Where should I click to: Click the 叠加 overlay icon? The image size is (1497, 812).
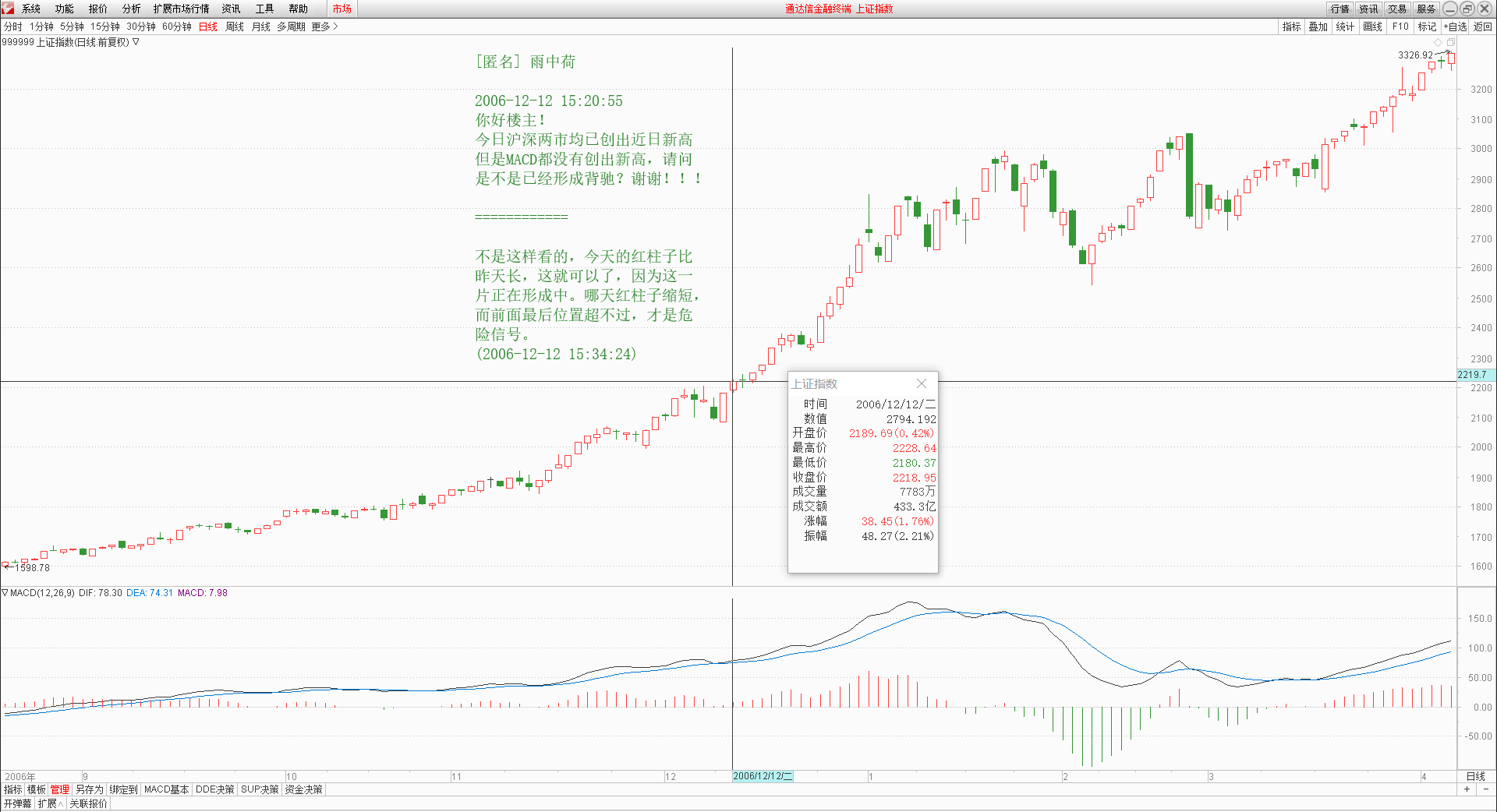[x=1318, y=26]
